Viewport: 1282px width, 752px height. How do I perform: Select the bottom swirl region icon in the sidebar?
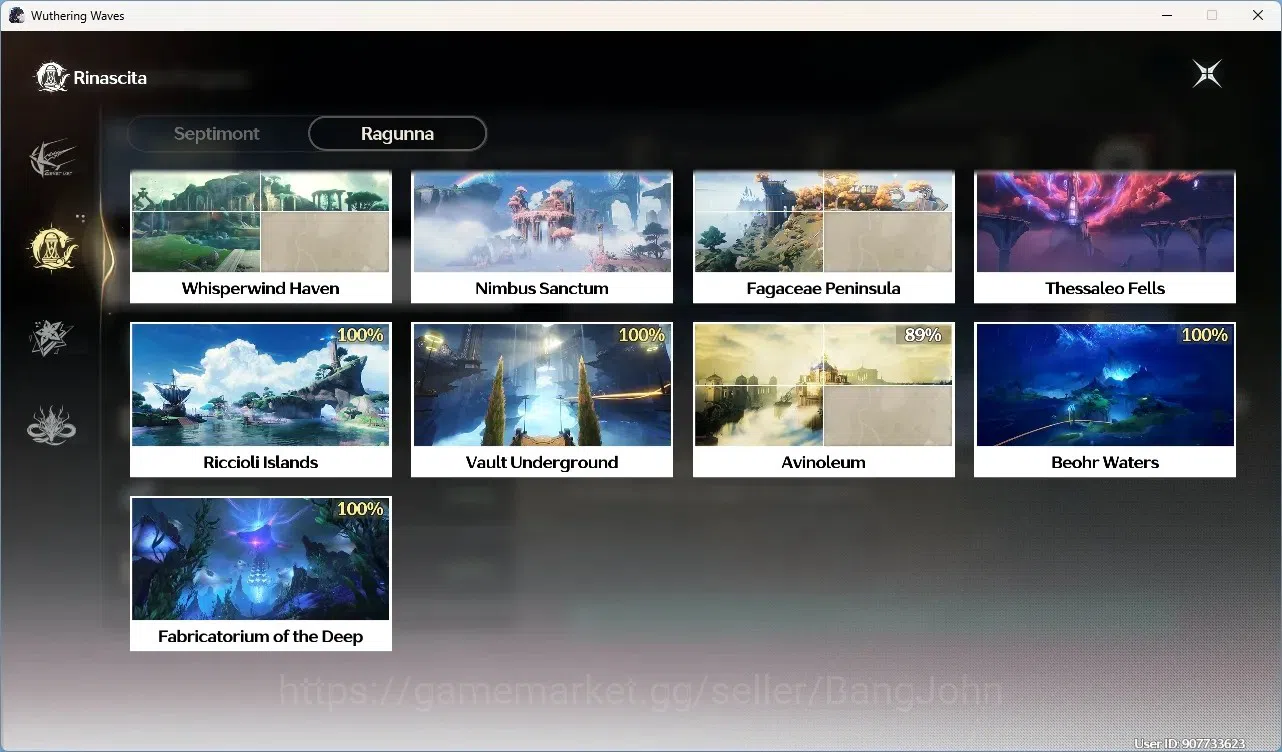(x=52, y=426)
